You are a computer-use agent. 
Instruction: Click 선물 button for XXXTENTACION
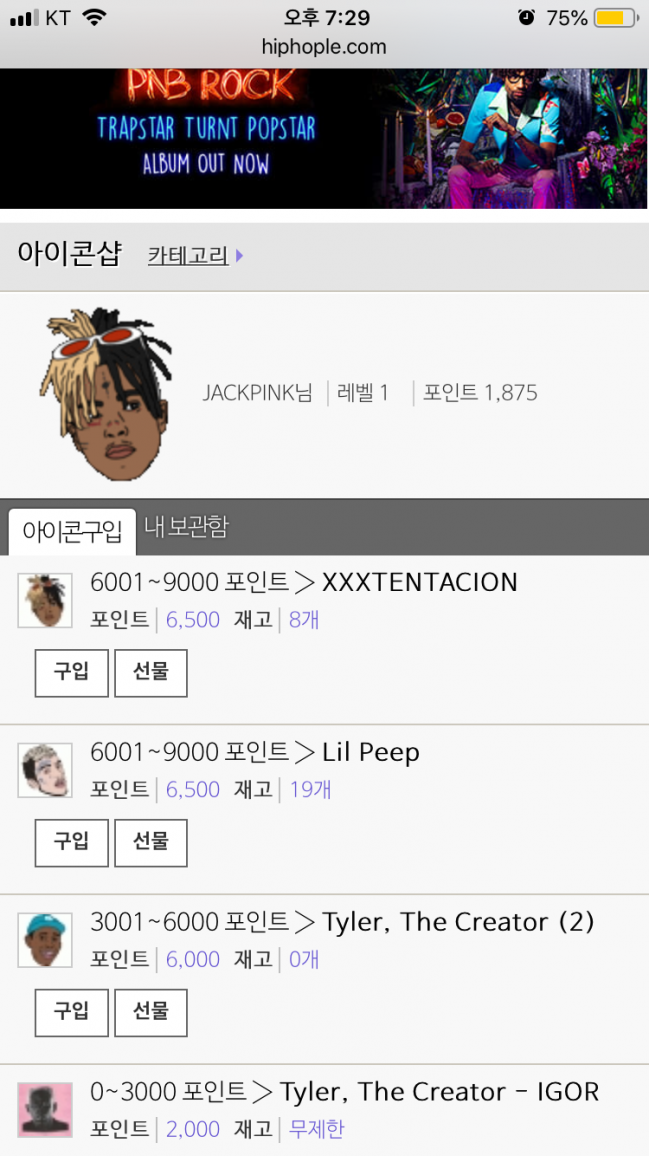pos(150,672)
